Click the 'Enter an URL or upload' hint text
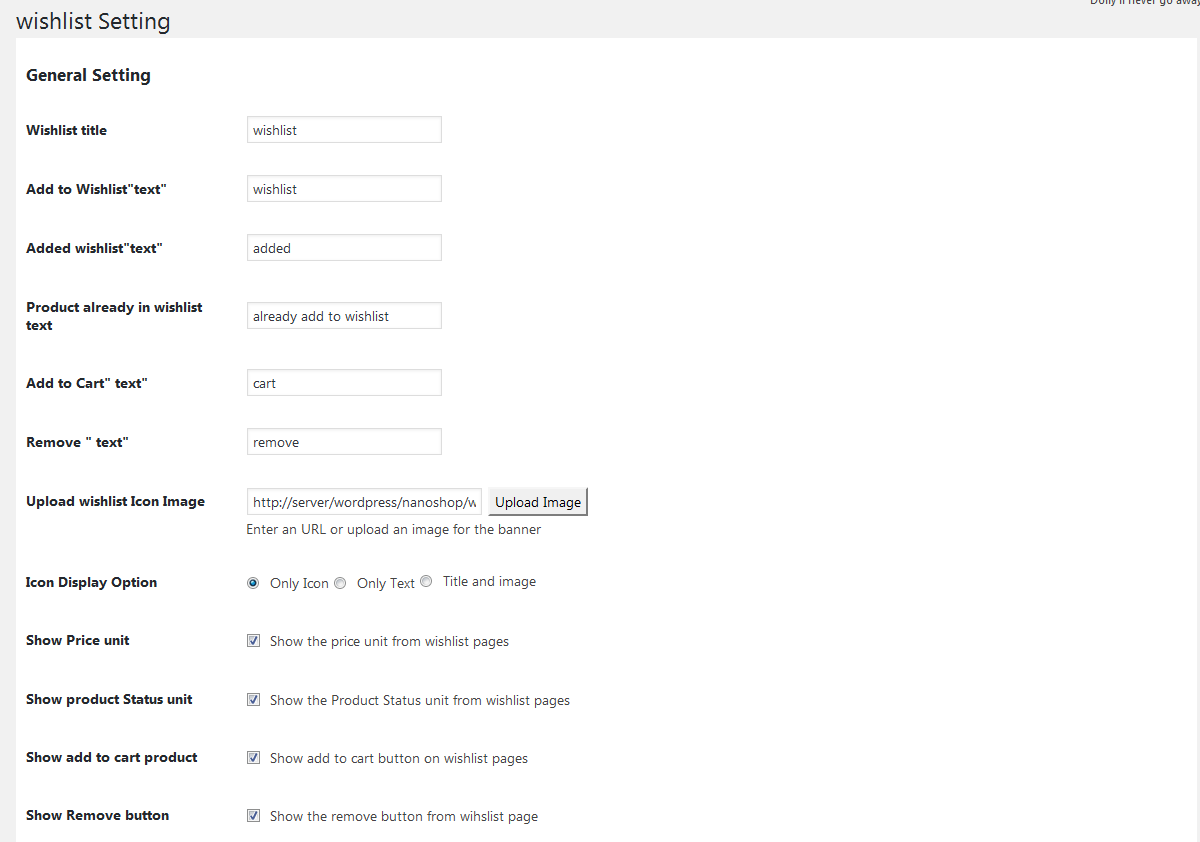1200x842 pixels. coord(393,530)
